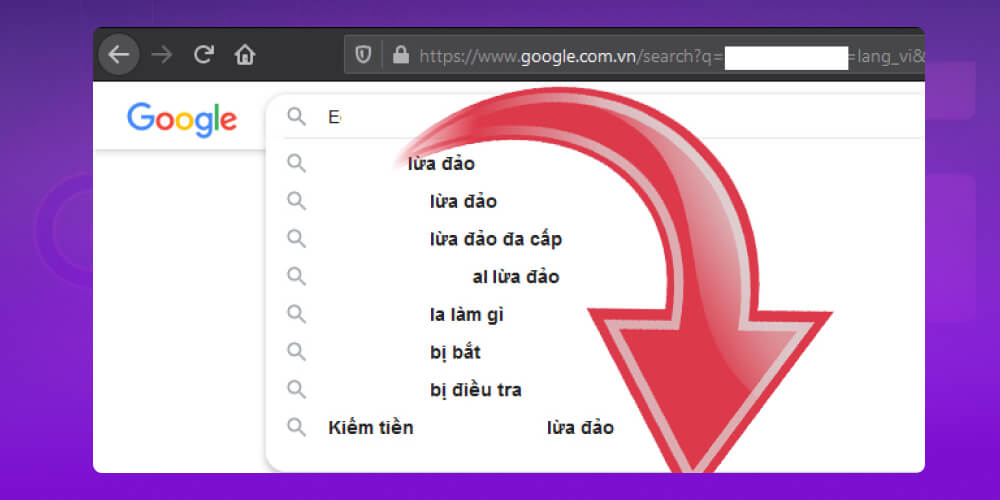This screenshot has height=500, width=1000.
Task: Click the magnifier icon inside search box
Action: [x=296, y=117]
